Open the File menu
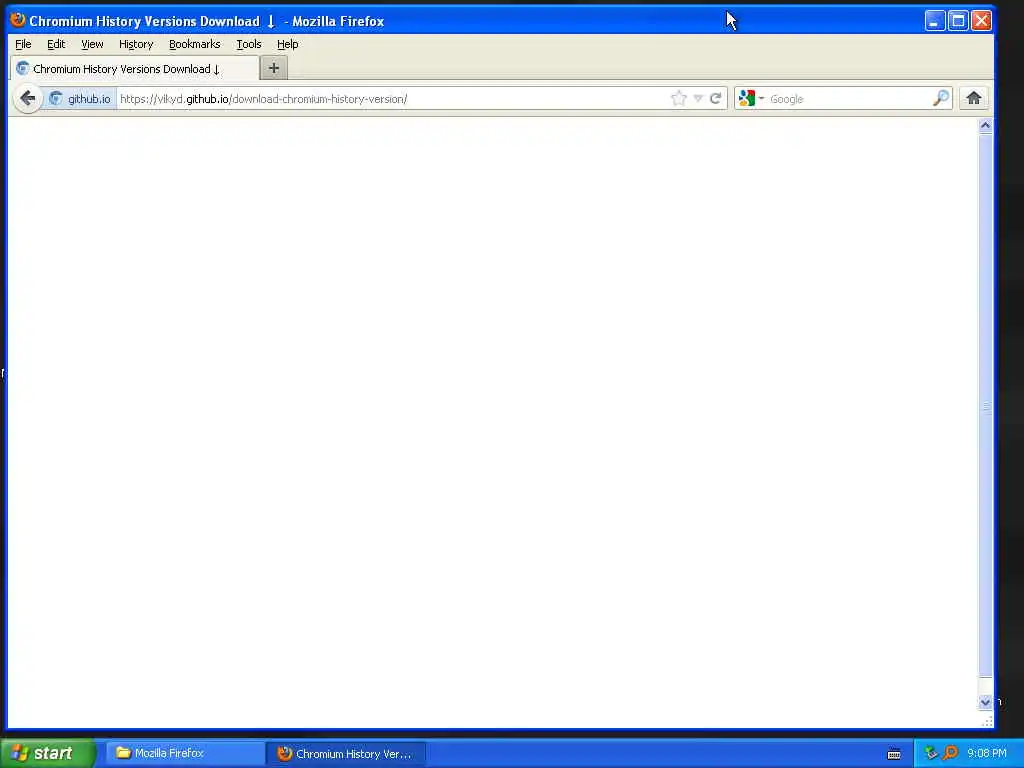The image size is (1024, 768). tap(23, 44)
